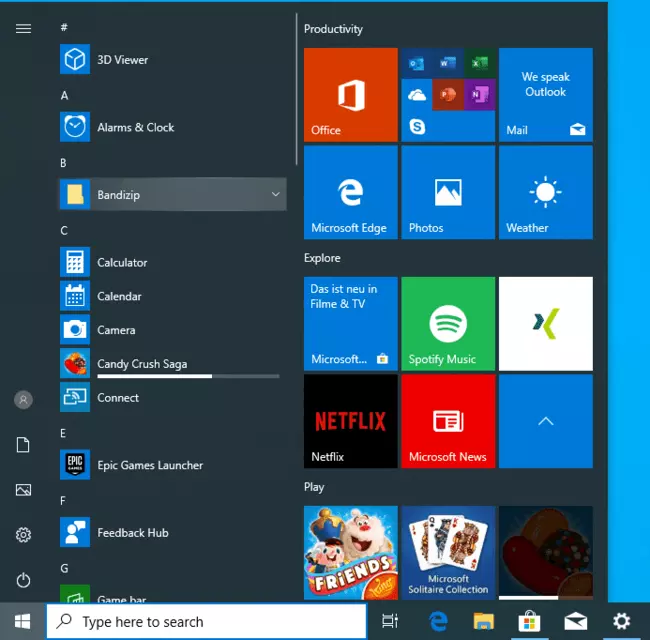The height and width of the screenshot is (640, 650).
Task: Select the Productivity group header
Action: point(333,29)
